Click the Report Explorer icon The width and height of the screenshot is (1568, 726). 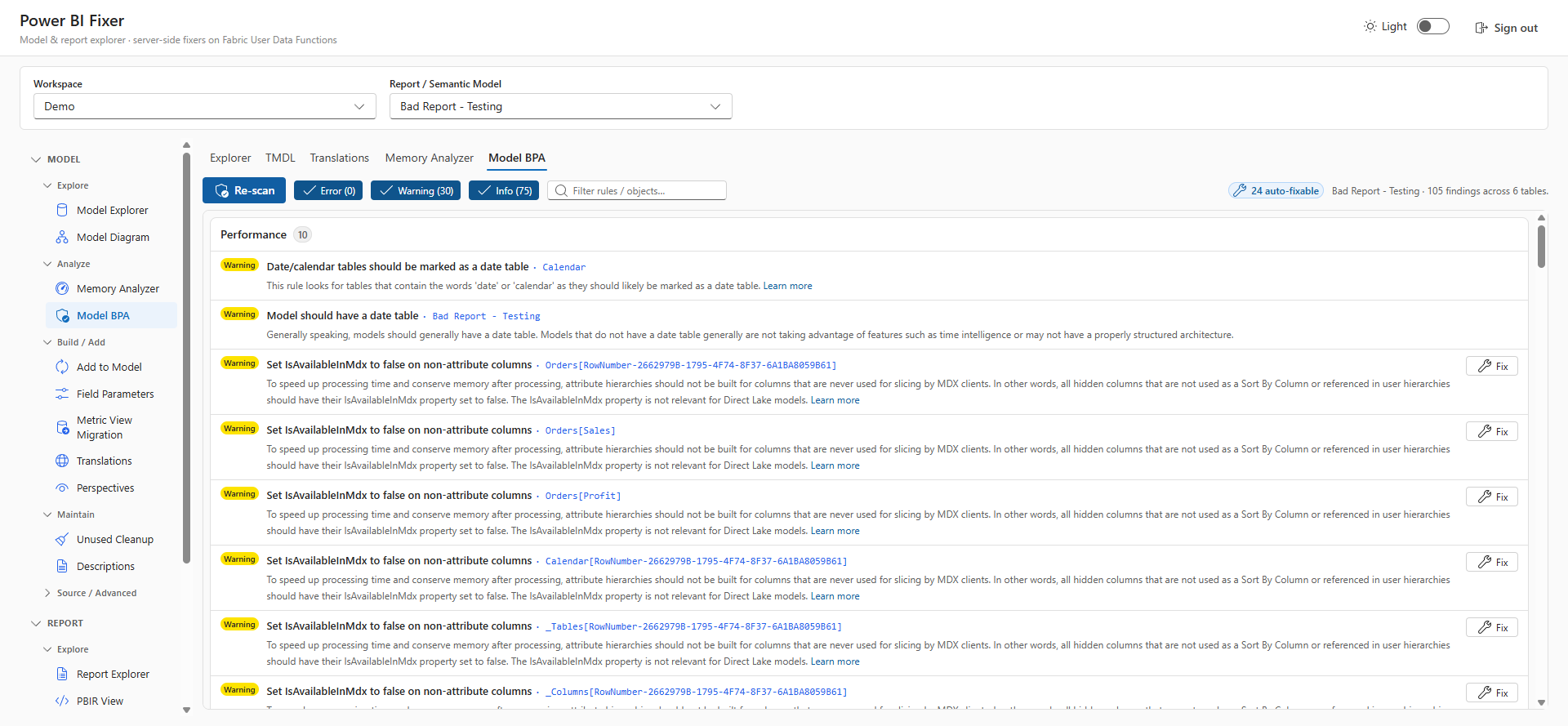click(62, 675)
